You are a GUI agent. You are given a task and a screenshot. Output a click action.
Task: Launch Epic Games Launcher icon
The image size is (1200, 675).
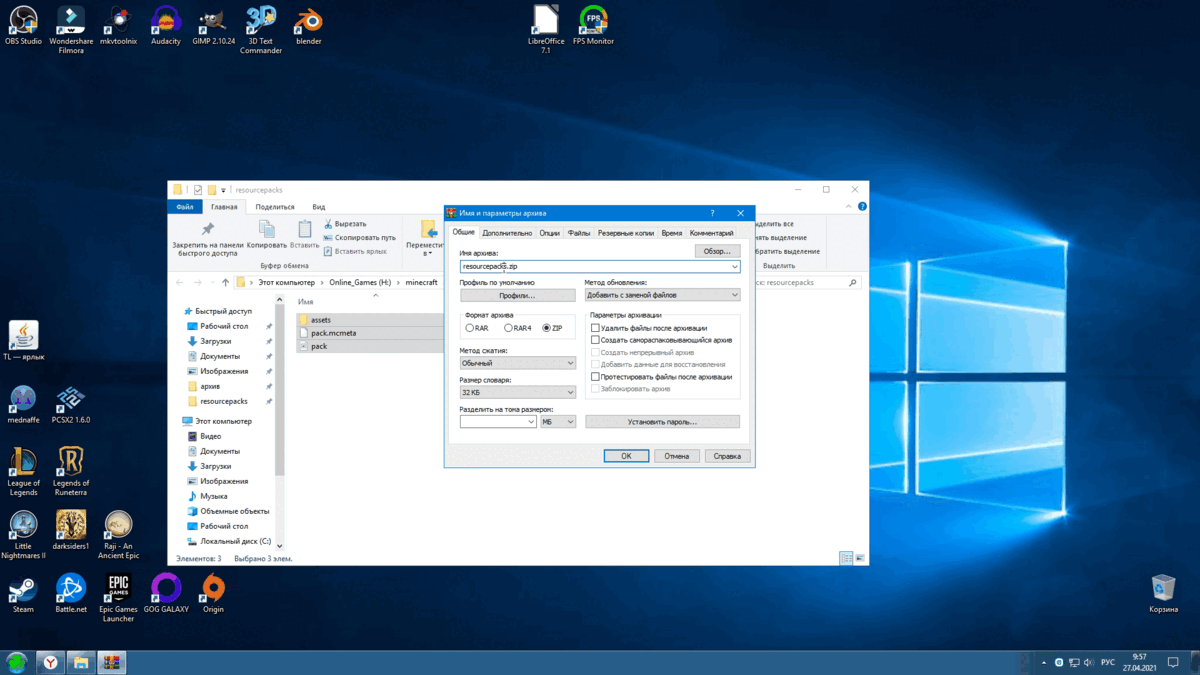118,588
